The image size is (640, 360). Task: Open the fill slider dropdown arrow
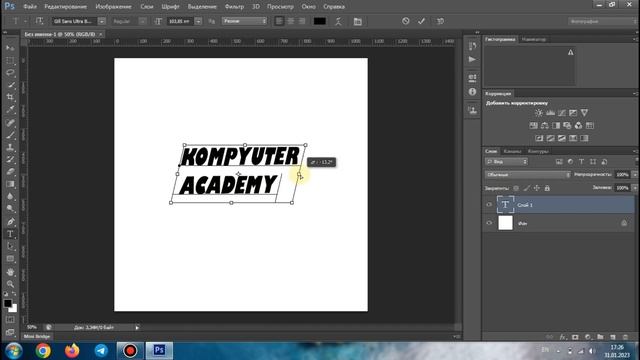click(635, 188)
